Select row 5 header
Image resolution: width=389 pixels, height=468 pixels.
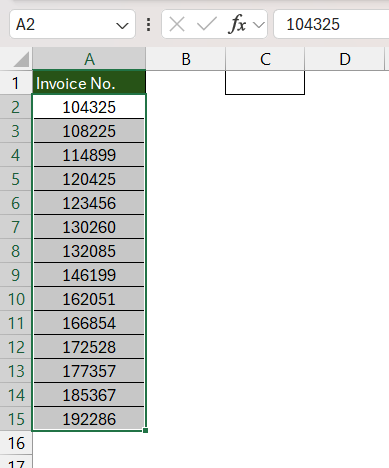tap(16, 179)
